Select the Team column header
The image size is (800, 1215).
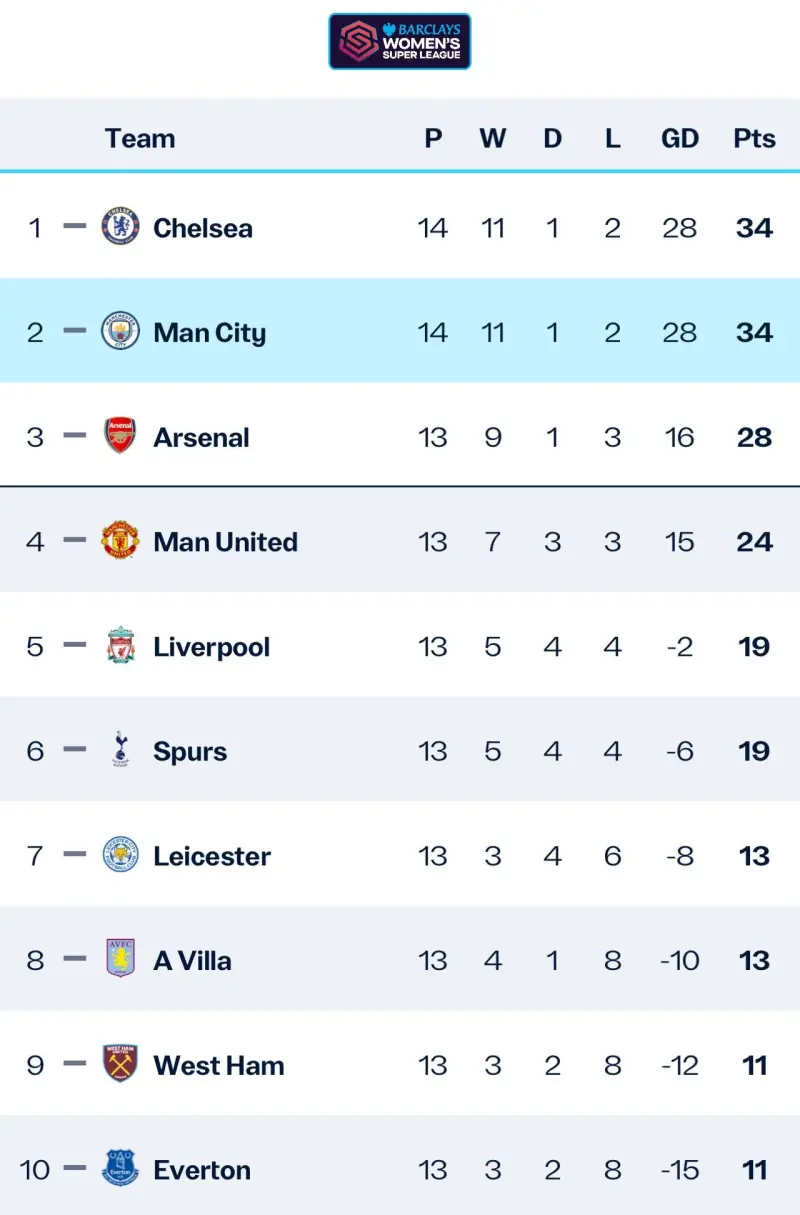coord(140,138)
